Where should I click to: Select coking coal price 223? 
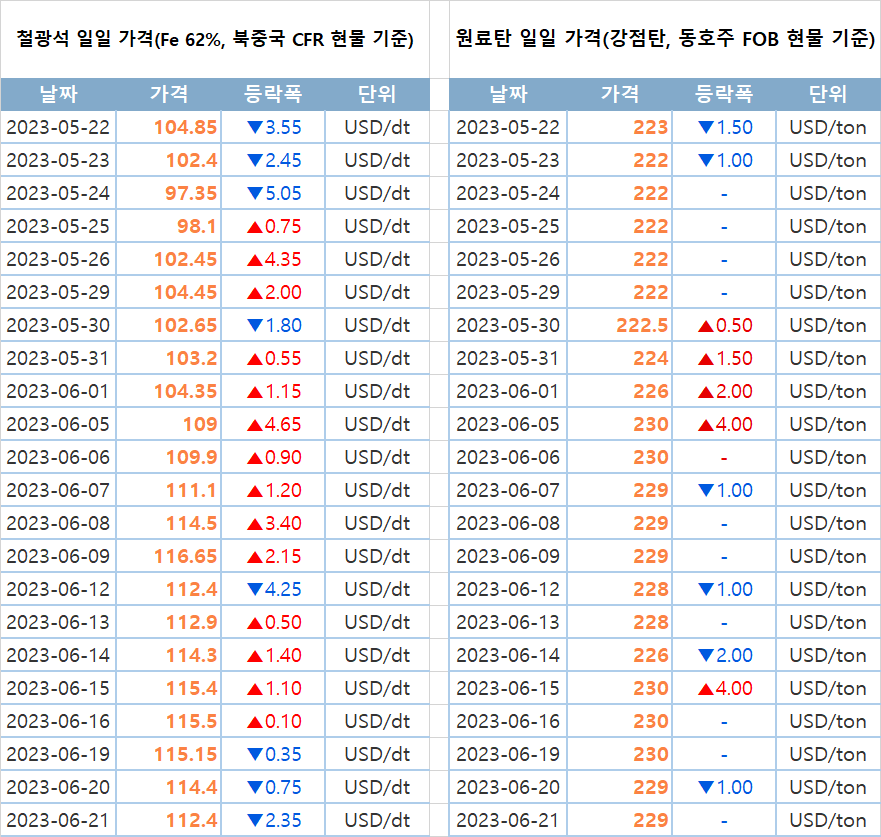point(651,128)
